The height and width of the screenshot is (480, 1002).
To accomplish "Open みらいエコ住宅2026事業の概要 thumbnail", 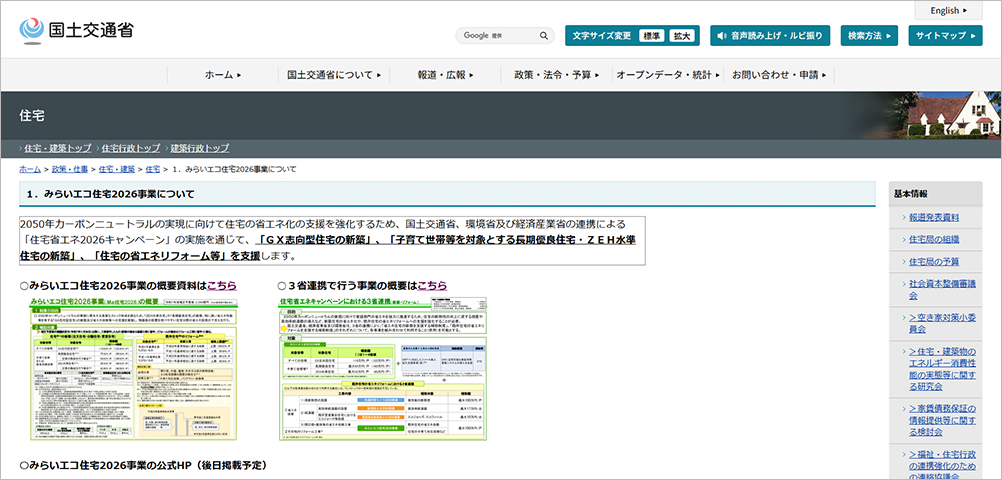I will pyautogui.click(x=135, y=369).
